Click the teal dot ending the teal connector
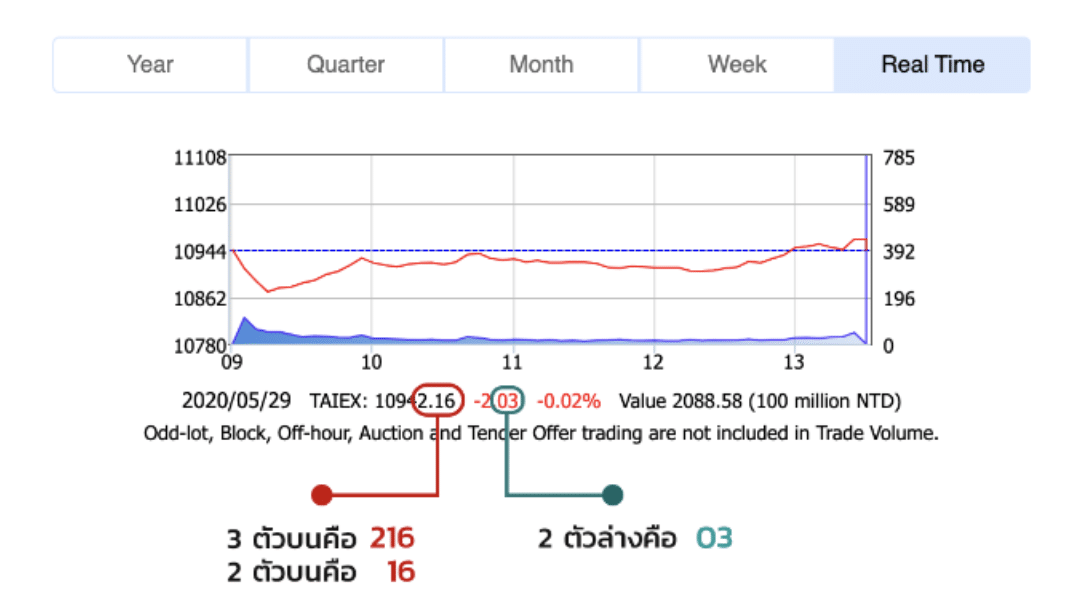1072x614 pixels. click(613, 495)
